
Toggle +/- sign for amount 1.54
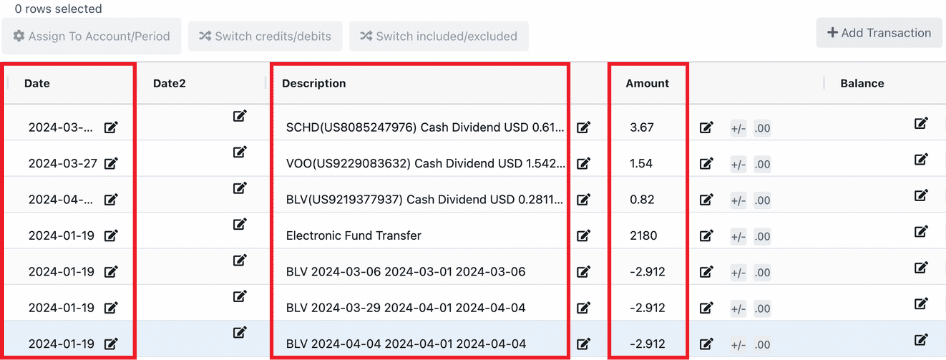738,164
